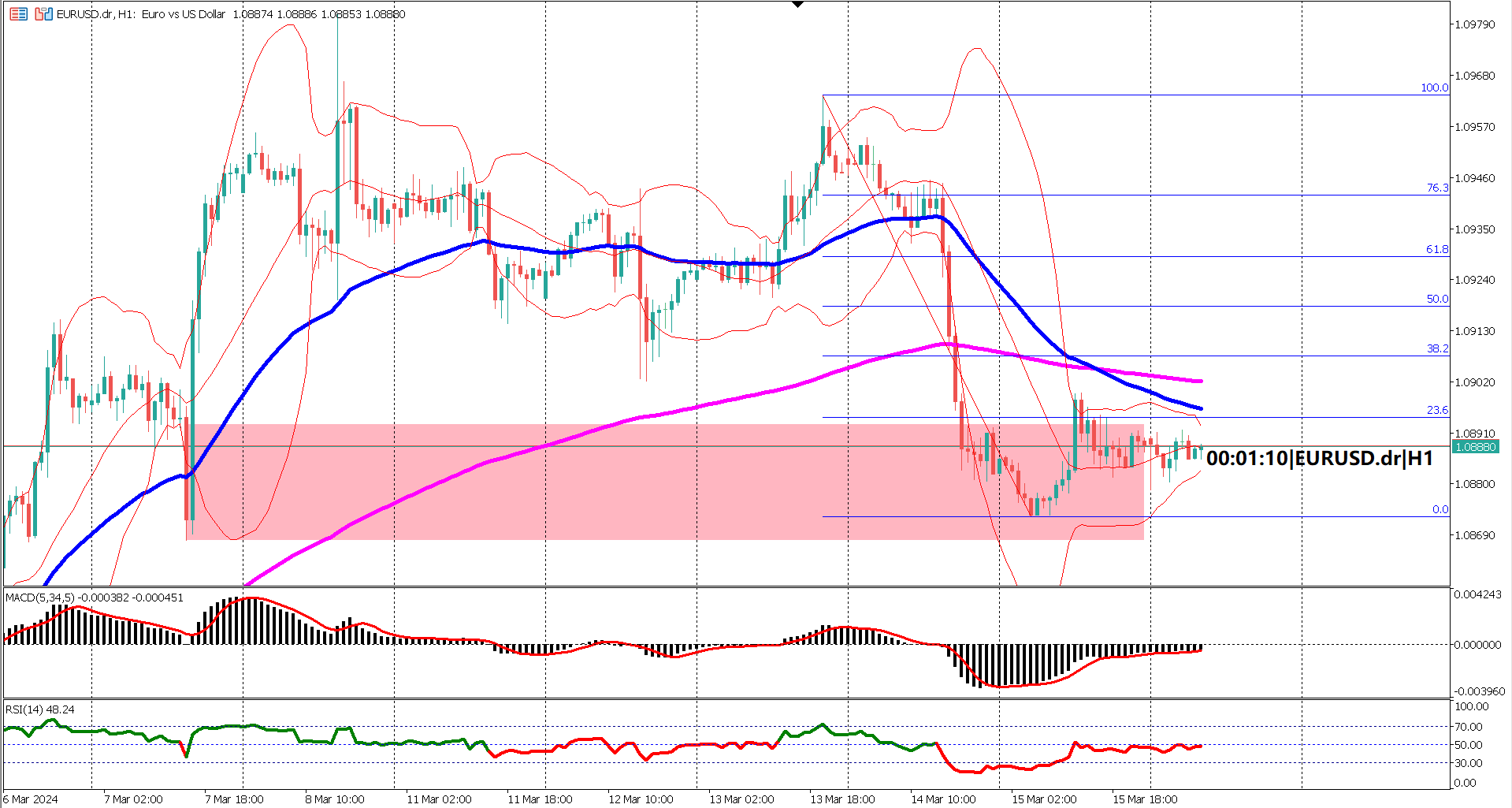The image size is (1512, 808).
Task: Click the RSI 70.00 level label
Action: [x=1469, y=727]
